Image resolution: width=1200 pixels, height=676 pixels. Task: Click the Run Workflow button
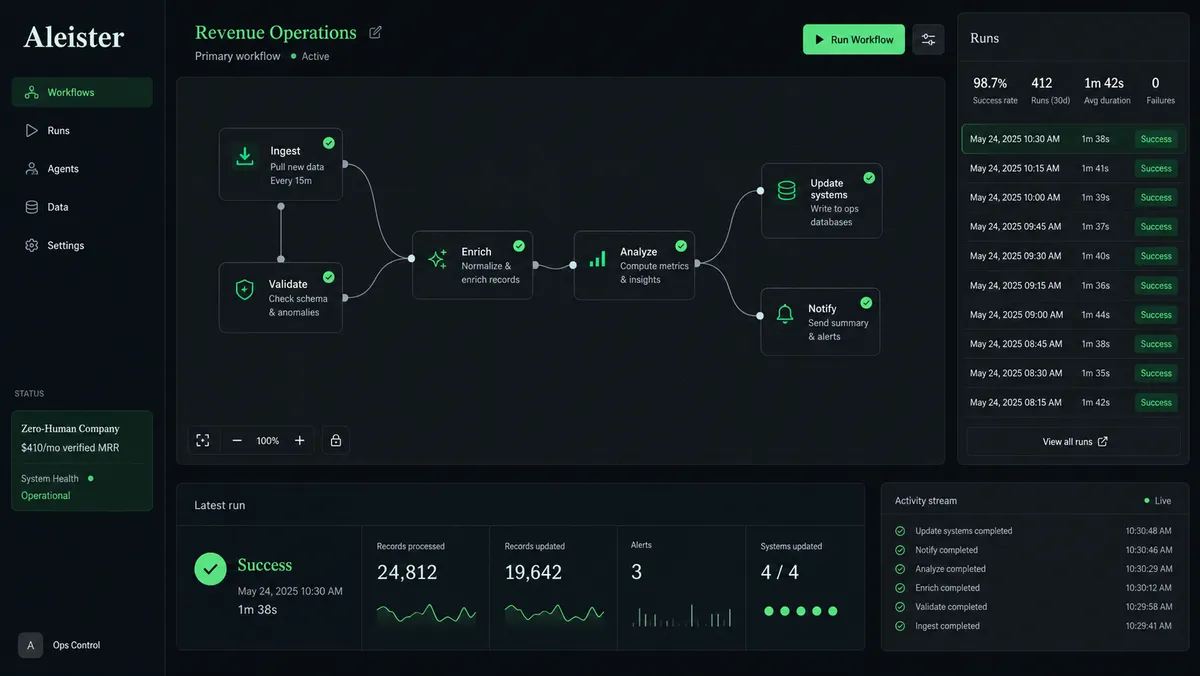coord(854,40)
